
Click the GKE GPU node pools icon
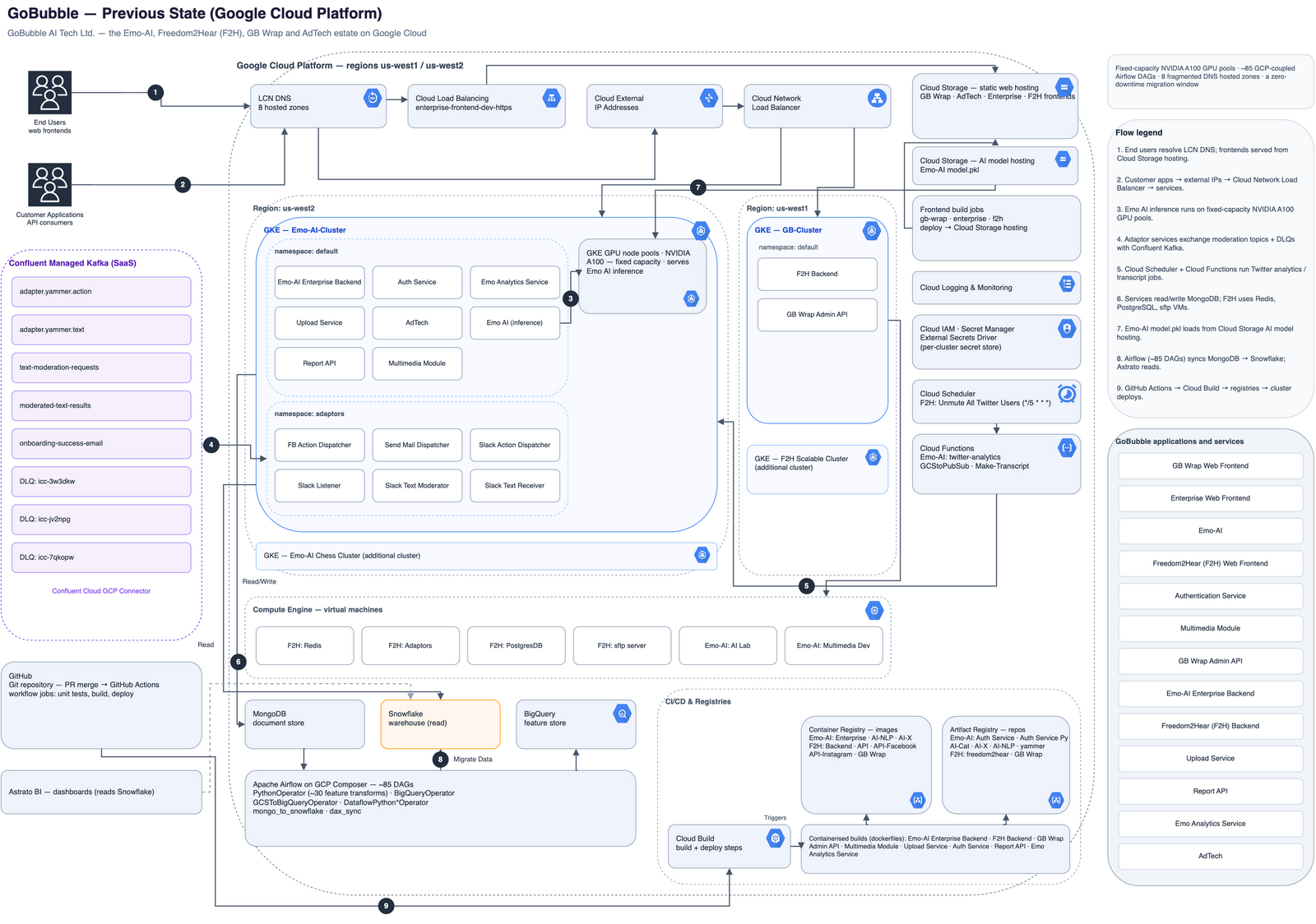tap(692, 298)
